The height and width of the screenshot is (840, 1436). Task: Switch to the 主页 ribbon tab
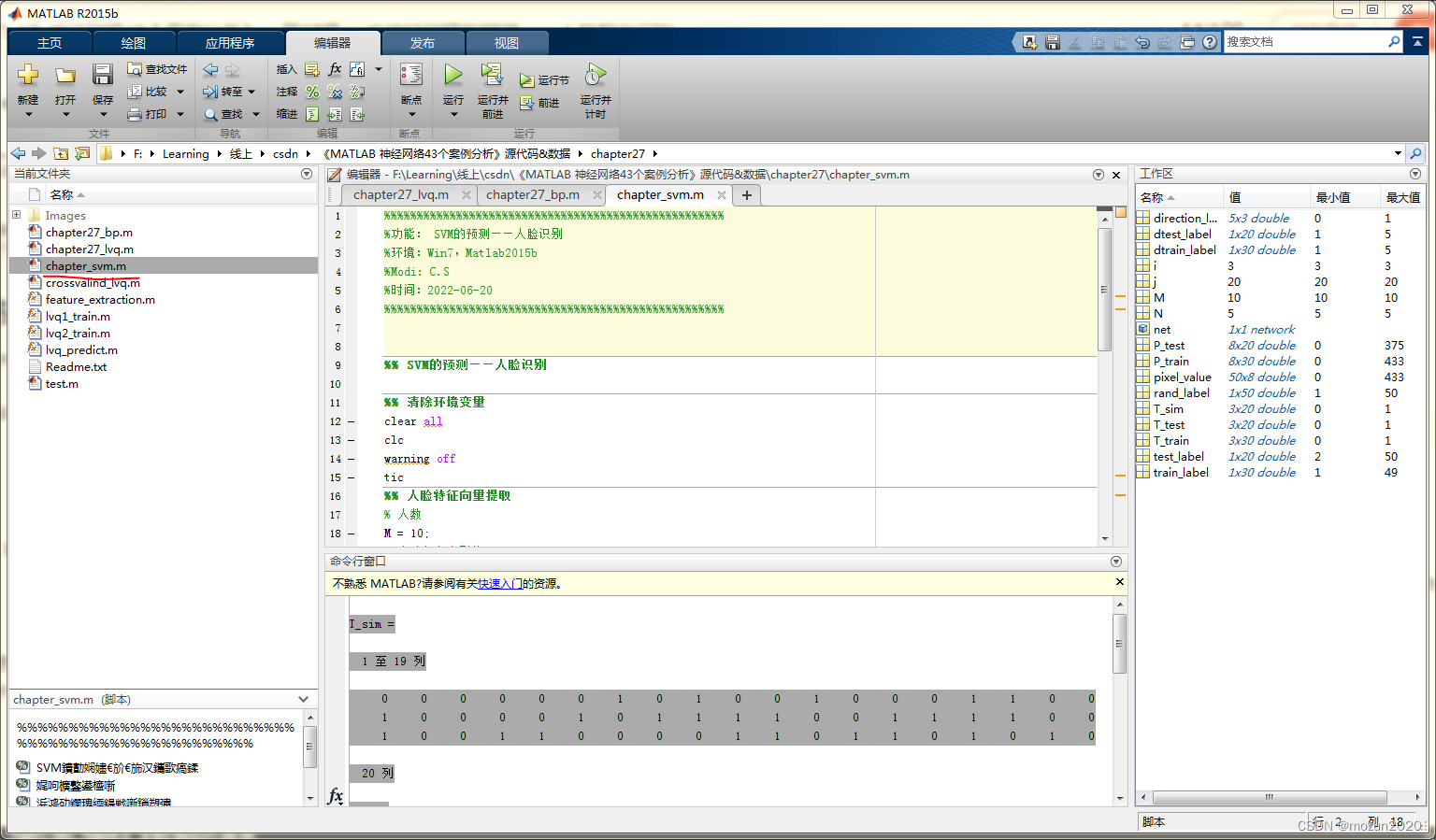tap(50, 43)
